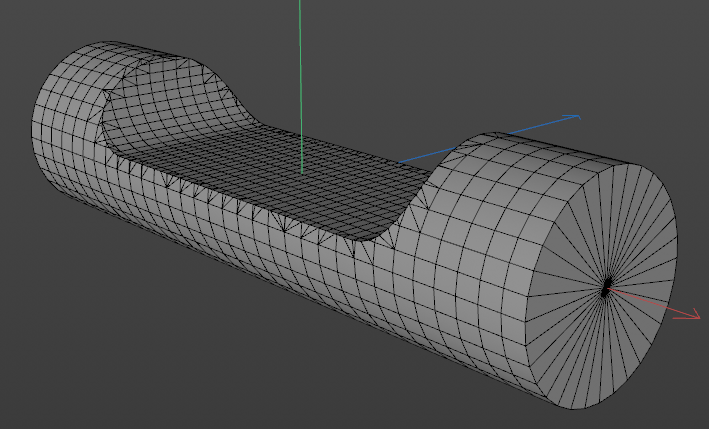Click the red axis line between cap center and arrowhead
709x429 pixels.
coord(650,303)
